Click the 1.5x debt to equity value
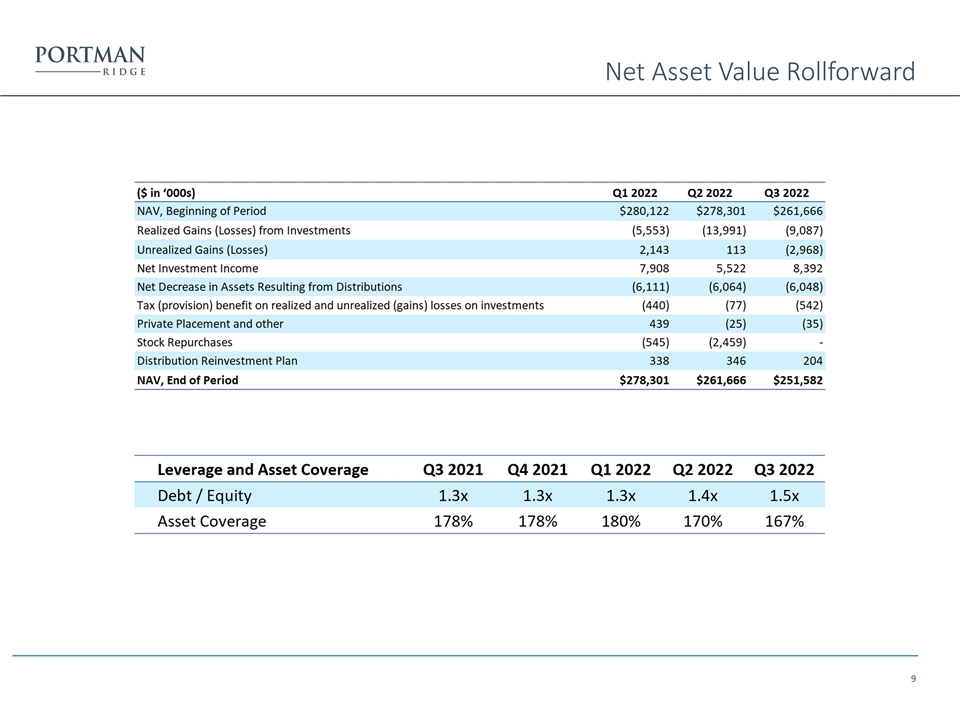 784,495
